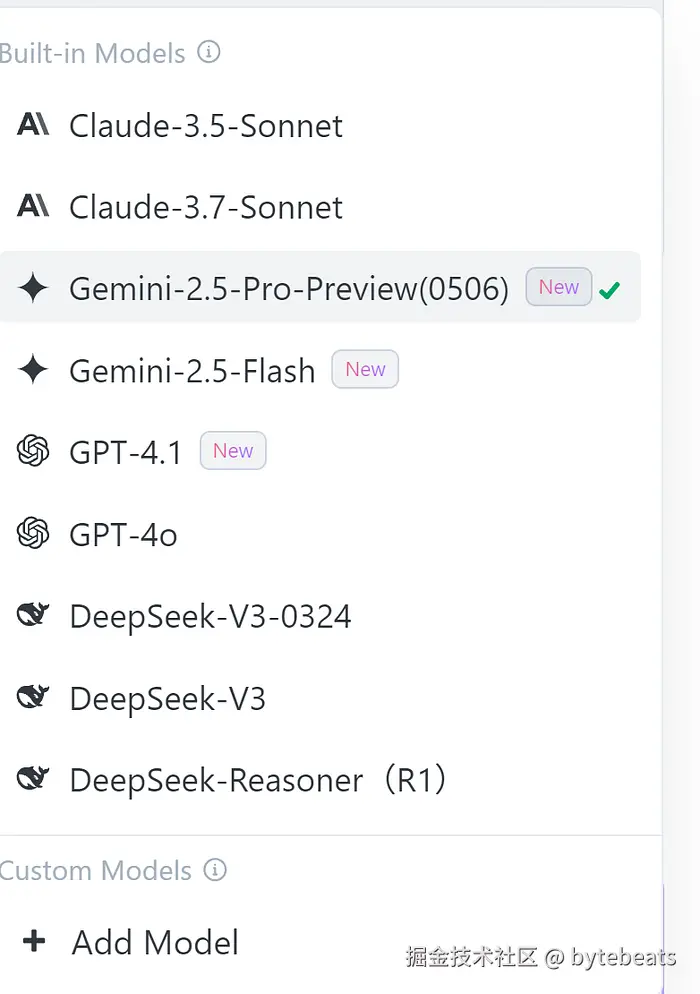Screen dimensions: 700x994
Task: Click the DeepSeek whale icon beside DeepSeek-V3
Action: (x=33, y=698)
